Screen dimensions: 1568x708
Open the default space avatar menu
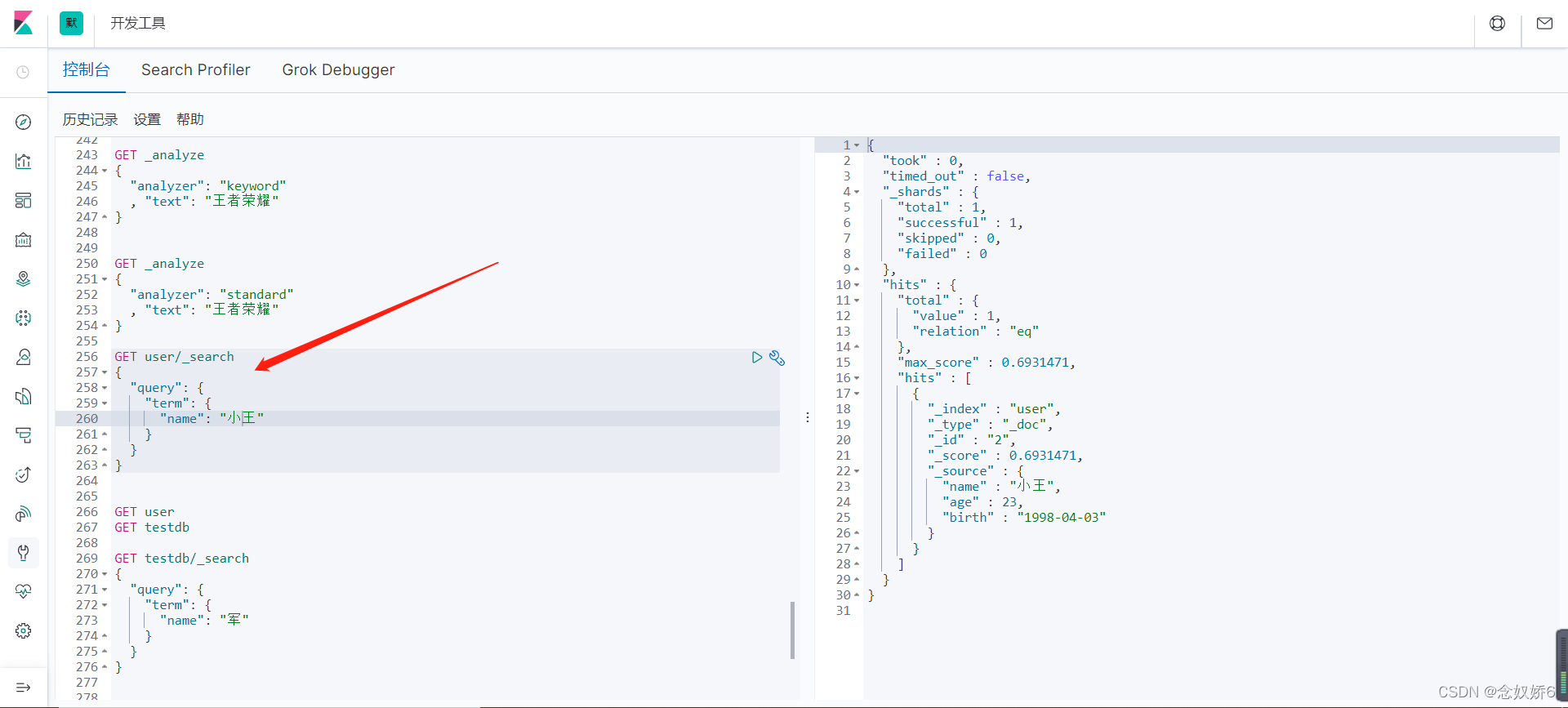pos(71,23)
